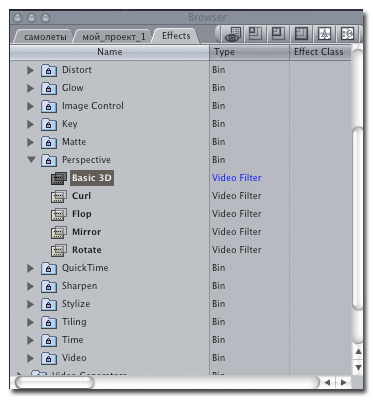The height and width of the screenshot is (402, 373).
Task: Expand the Matte bin
Action: (30, 142)
